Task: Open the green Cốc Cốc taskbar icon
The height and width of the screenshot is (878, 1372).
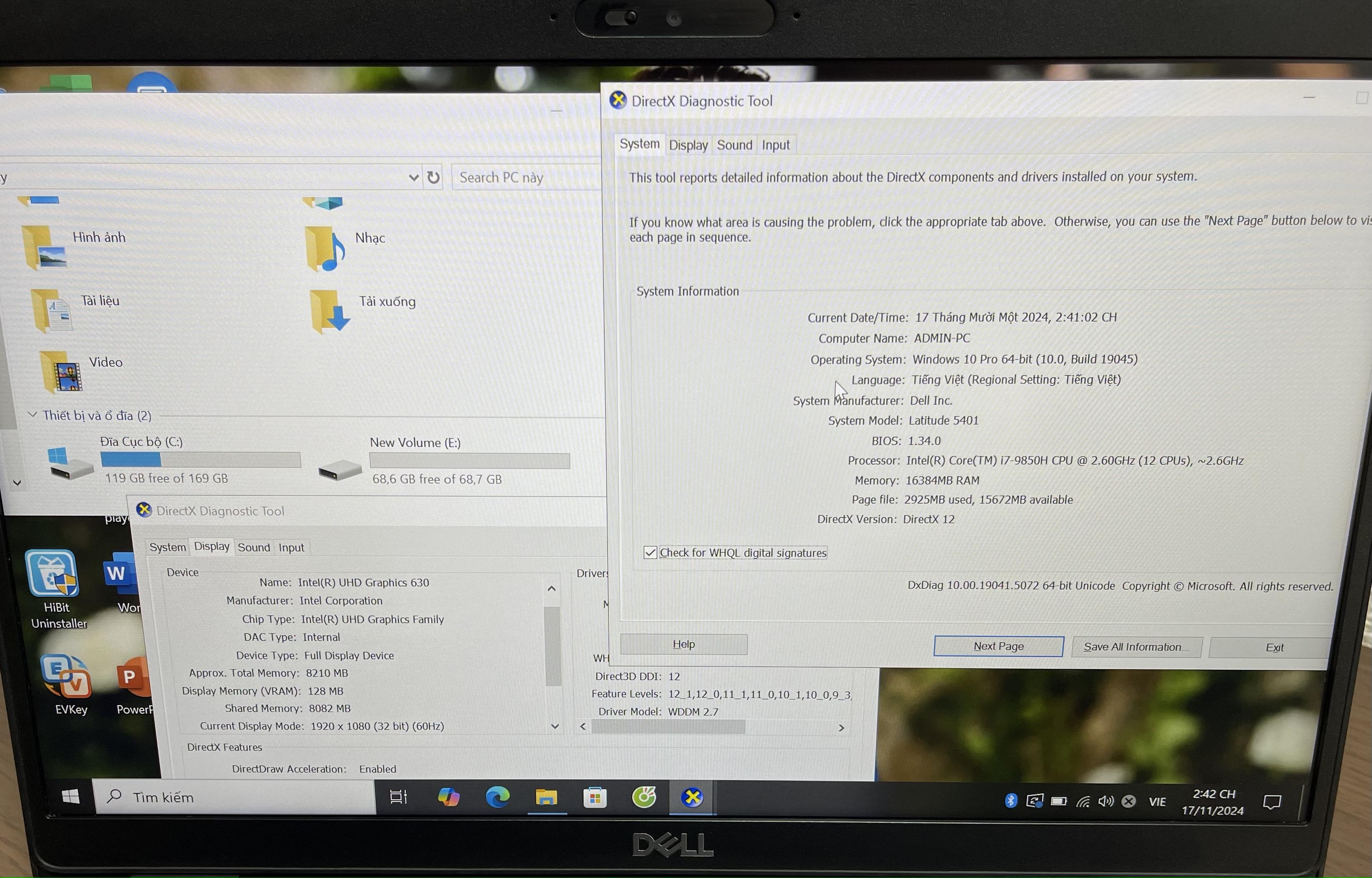Action: click(644, 797)
